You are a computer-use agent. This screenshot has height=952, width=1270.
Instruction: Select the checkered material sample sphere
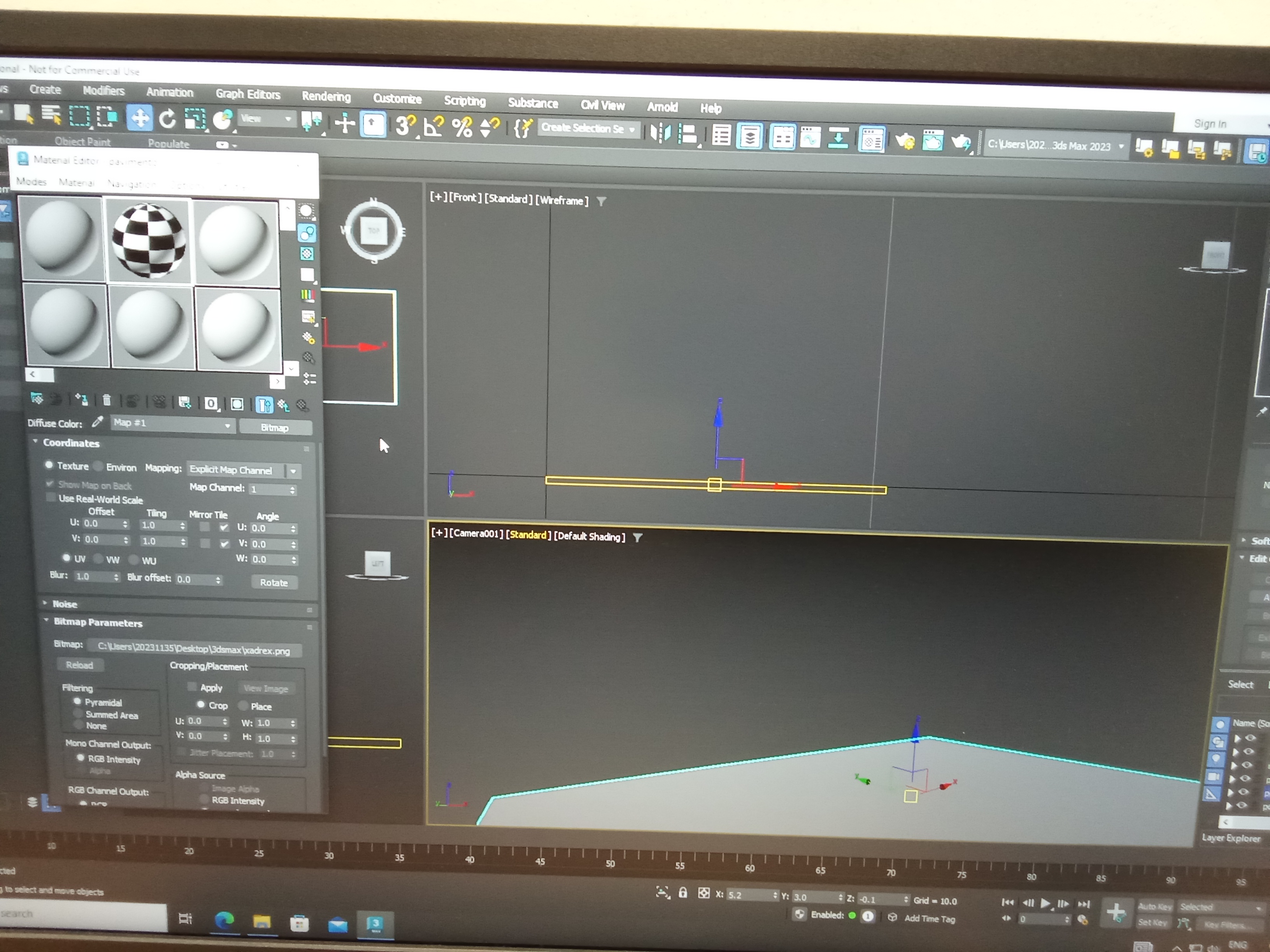(149, 241)
